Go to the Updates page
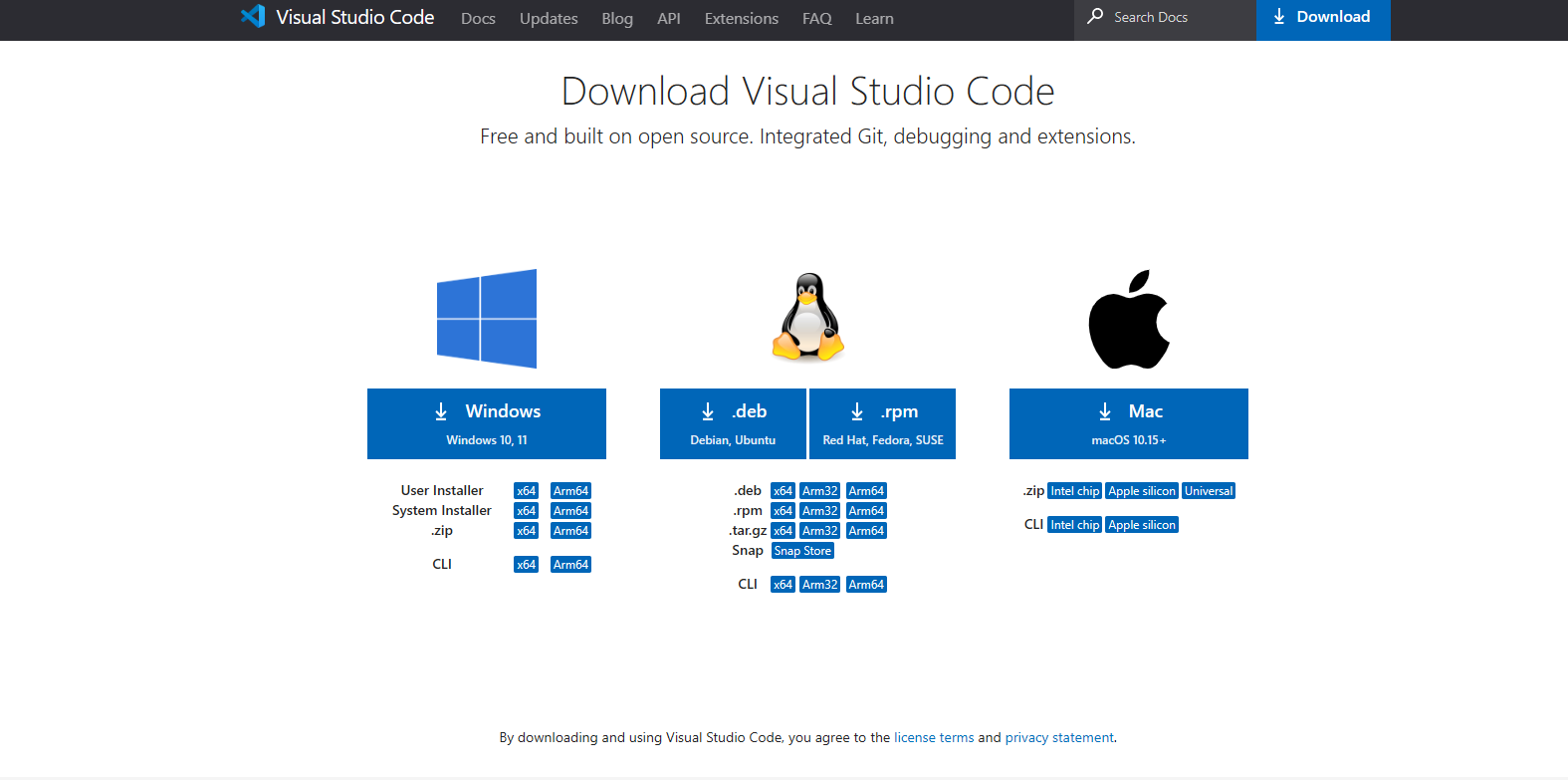This screenshot has width=1568, height=780. point(549,18)
